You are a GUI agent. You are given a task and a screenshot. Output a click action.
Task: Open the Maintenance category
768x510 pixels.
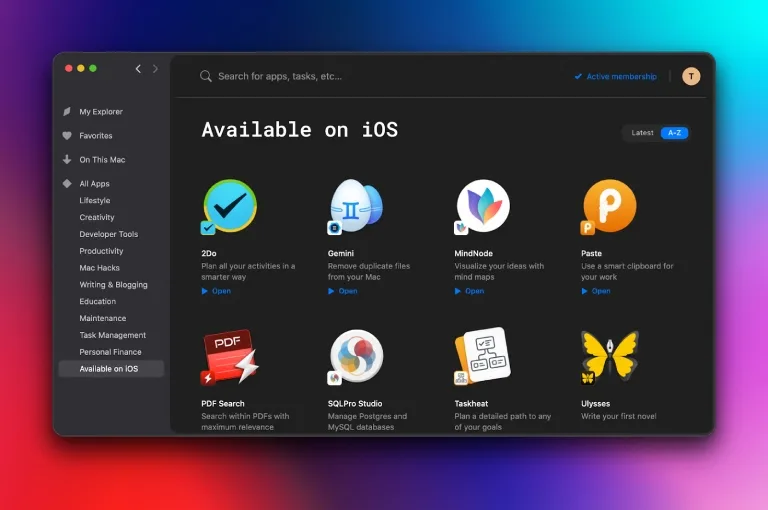tap(103, 318)
